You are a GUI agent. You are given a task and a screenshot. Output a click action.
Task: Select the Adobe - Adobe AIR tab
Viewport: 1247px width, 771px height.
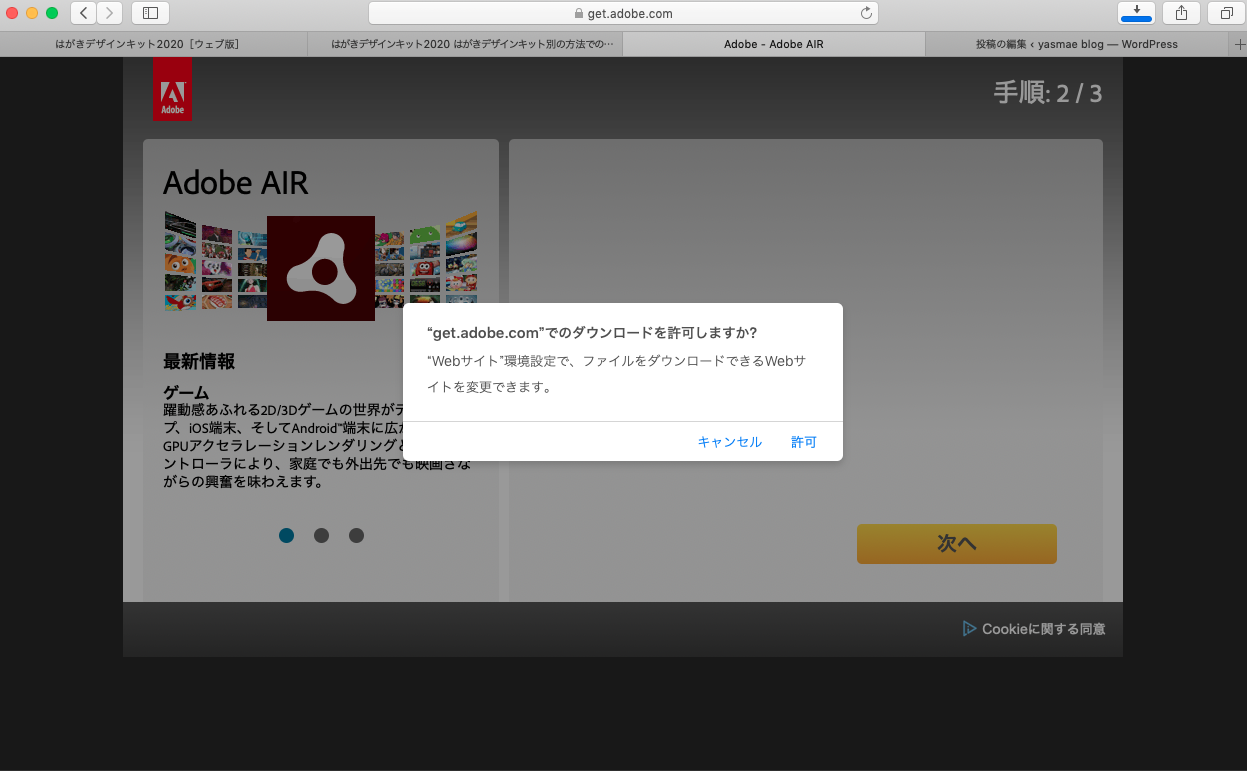(x=774, y=44)
